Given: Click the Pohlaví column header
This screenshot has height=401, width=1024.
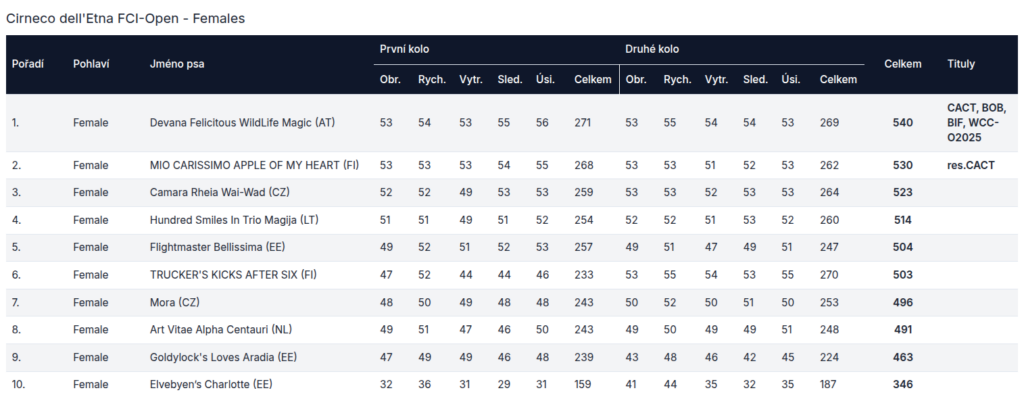Looking at the screenshot, I should [x=91, y=64].
